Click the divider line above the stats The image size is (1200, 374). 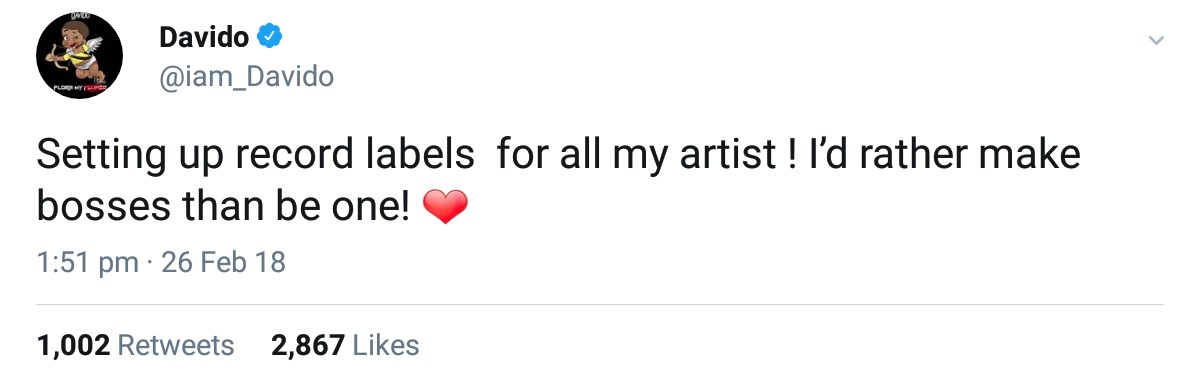(x=600, y=304)
